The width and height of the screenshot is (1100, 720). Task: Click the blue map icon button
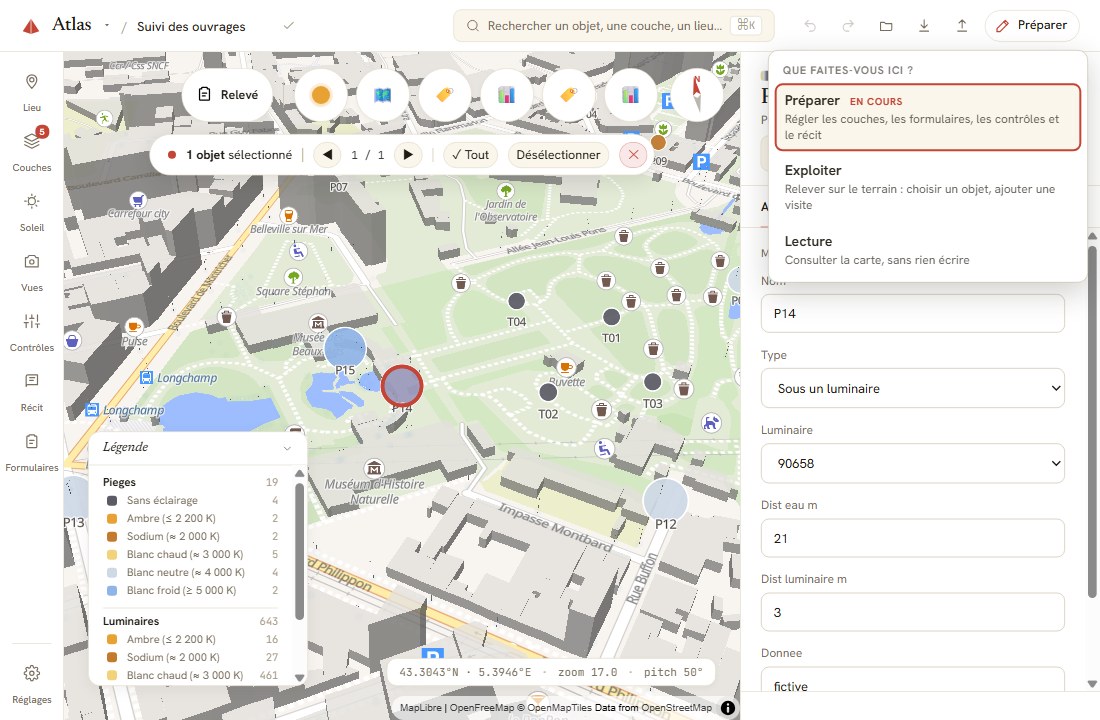point(382,95)
